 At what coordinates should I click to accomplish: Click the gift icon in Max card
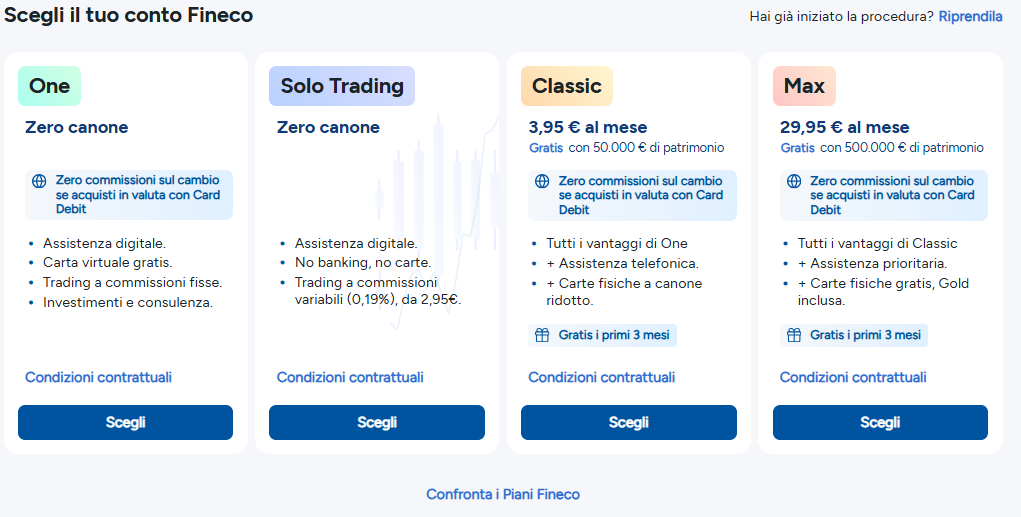tap(794, 335)
